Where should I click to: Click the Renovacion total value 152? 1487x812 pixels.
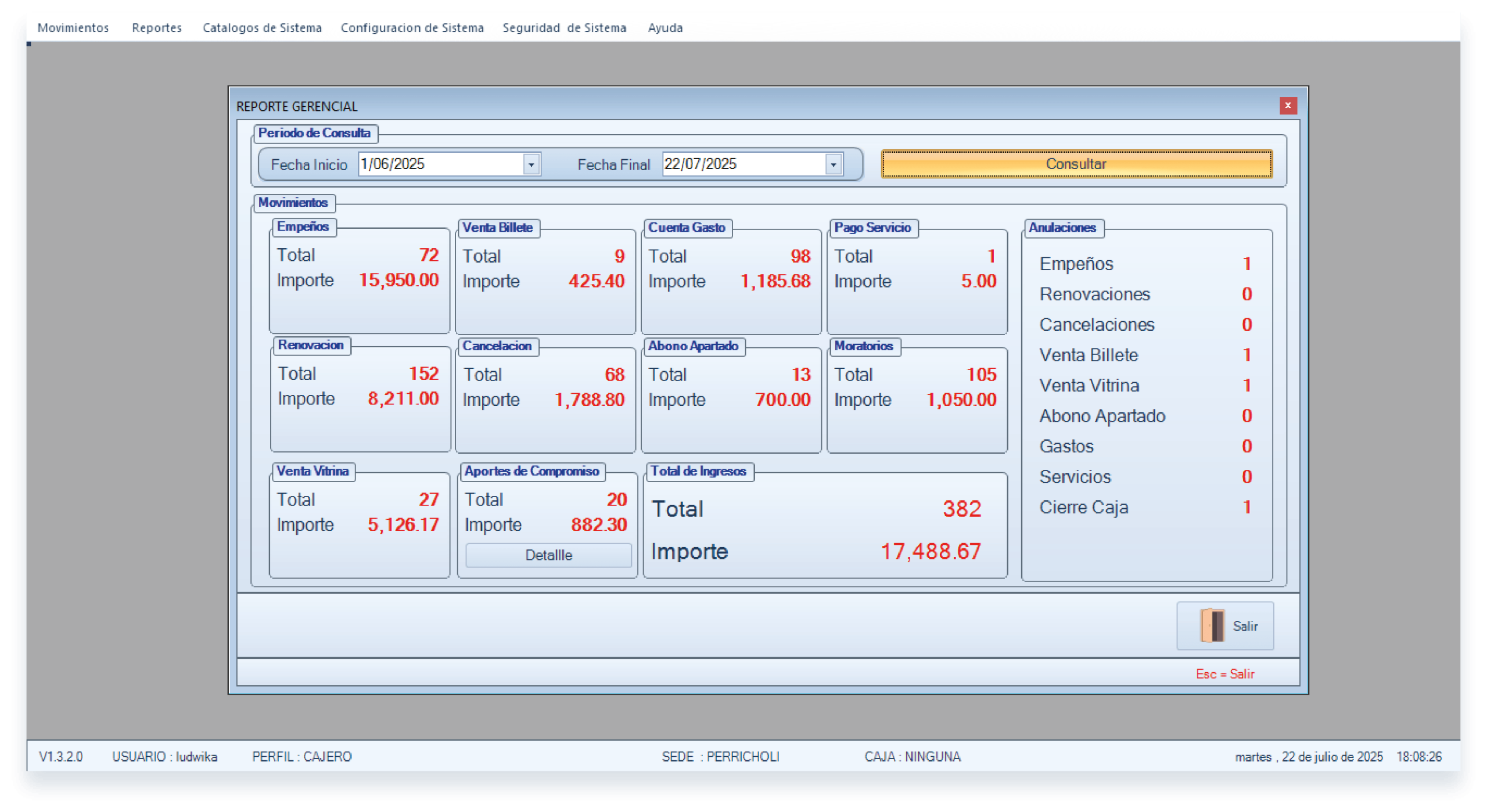pyautogui.click(x=423, y=373)
